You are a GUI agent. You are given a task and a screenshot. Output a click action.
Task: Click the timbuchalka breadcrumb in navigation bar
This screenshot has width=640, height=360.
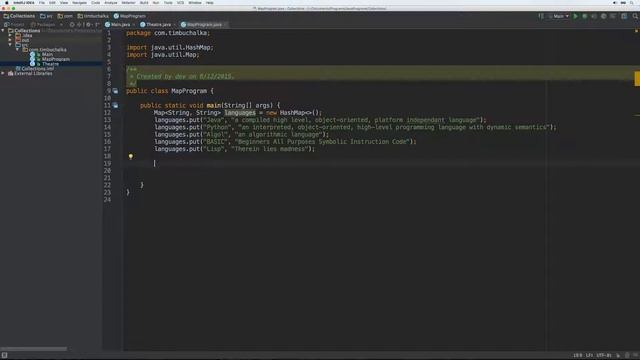tap(93, 16)
